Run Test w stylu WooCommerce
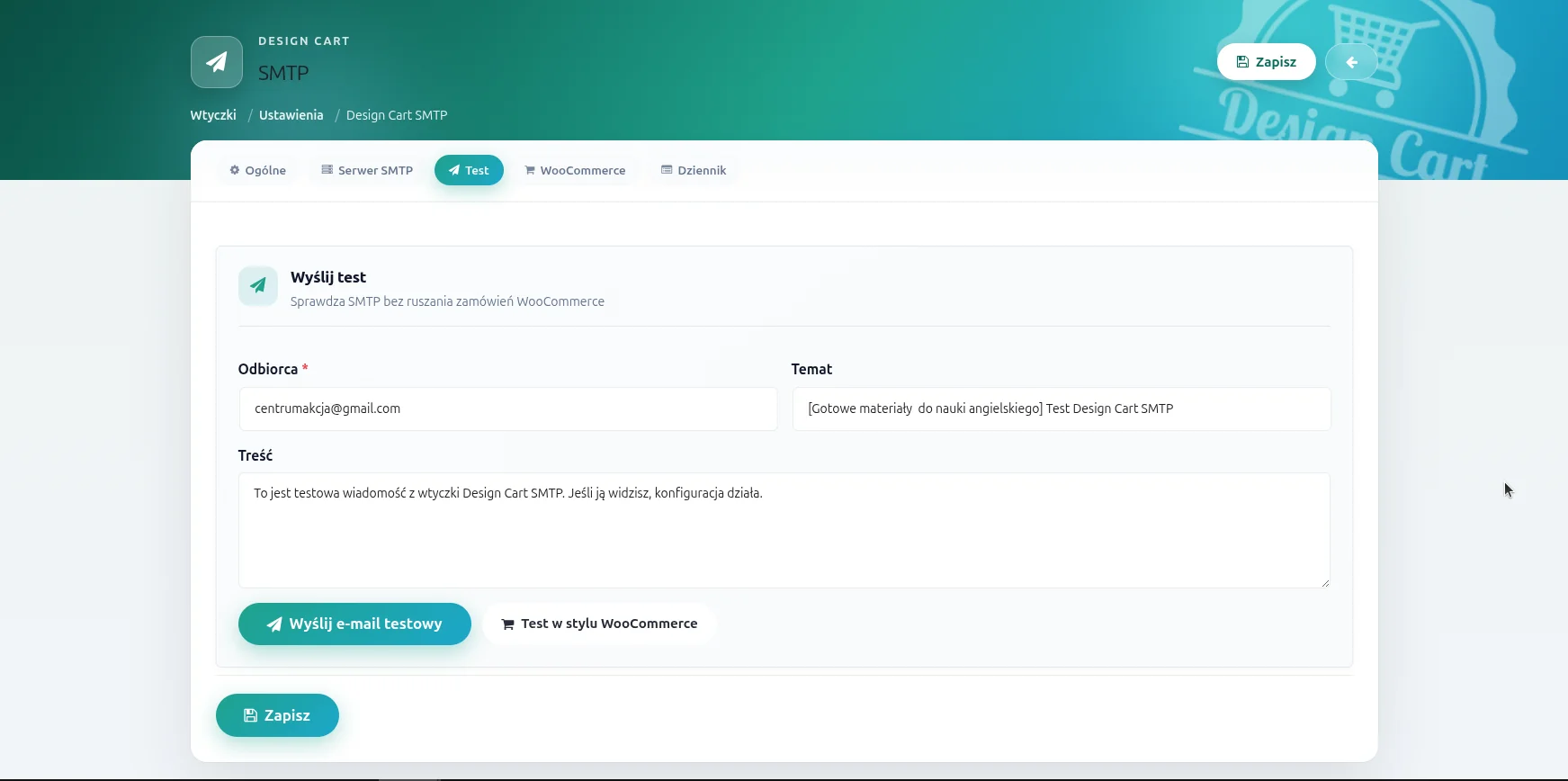Viewport: 1568px width, 781px height. click(x=599, y=624)
